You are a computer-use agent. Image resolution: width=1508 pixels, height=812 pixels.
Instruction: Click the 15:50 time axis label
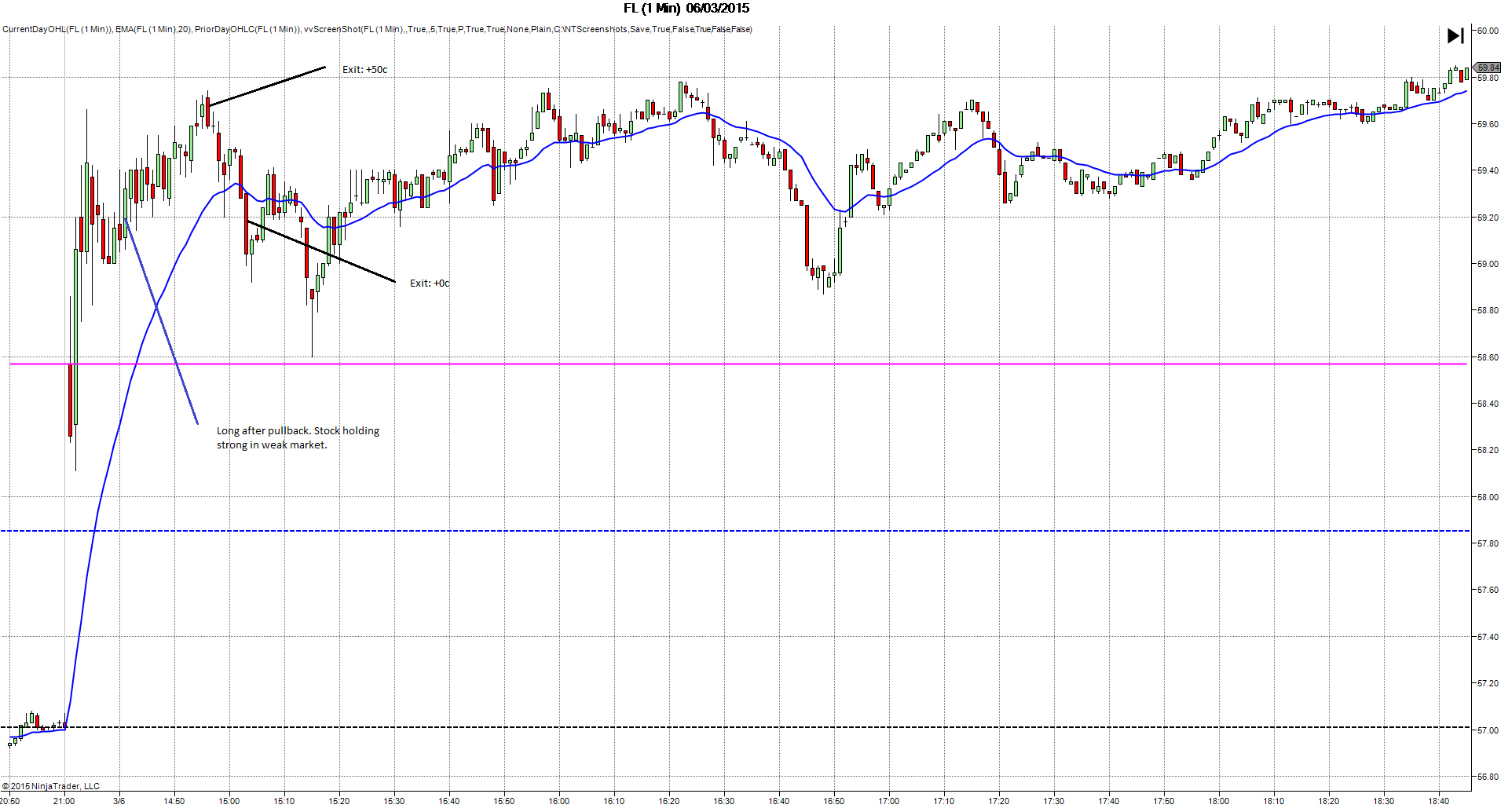click(504, 801)
